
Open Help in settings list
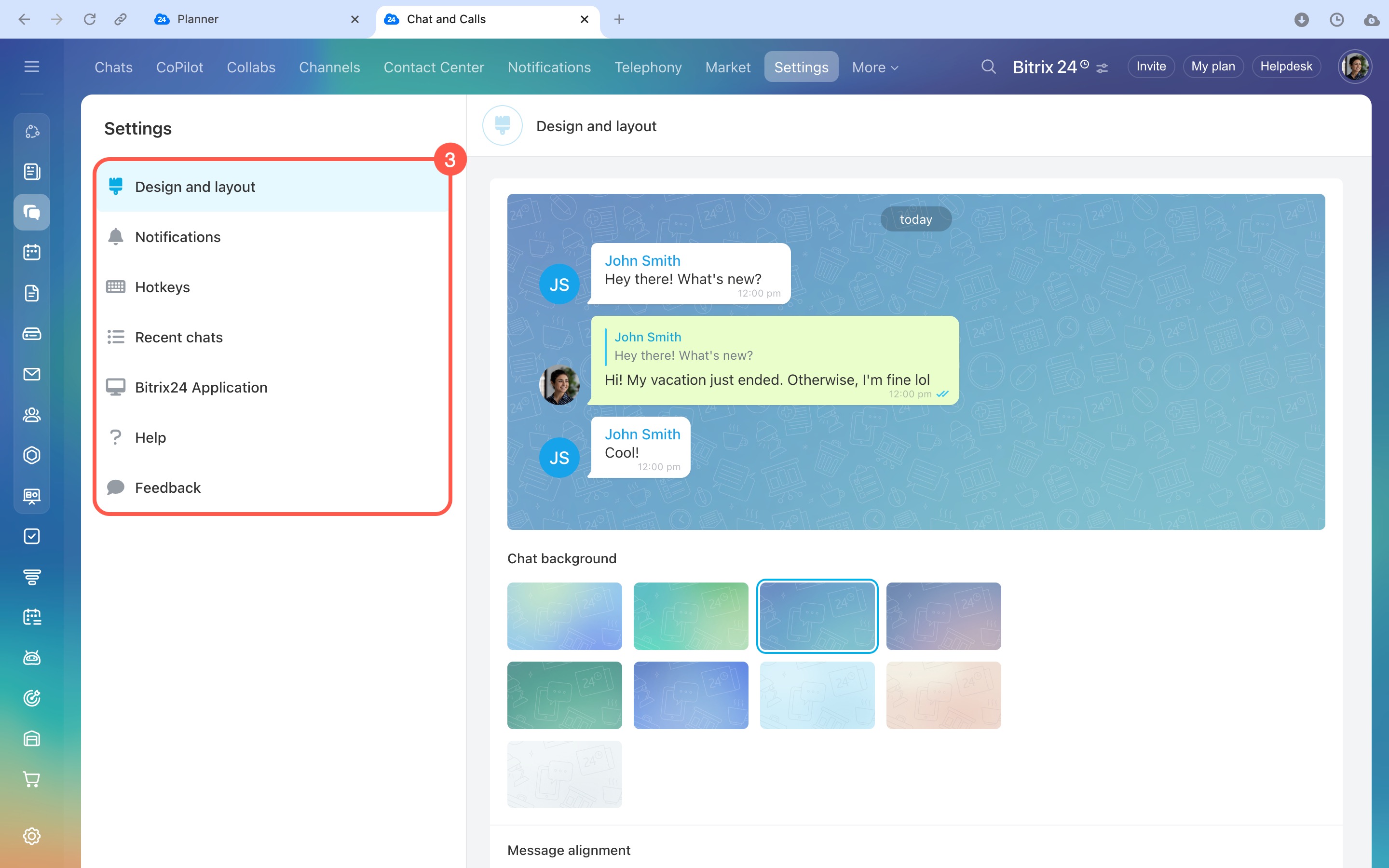(272, 437)
